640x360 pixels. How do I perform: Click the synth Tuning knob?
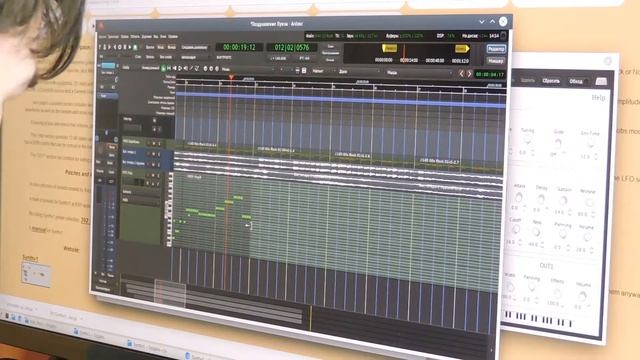pos(527,140)
